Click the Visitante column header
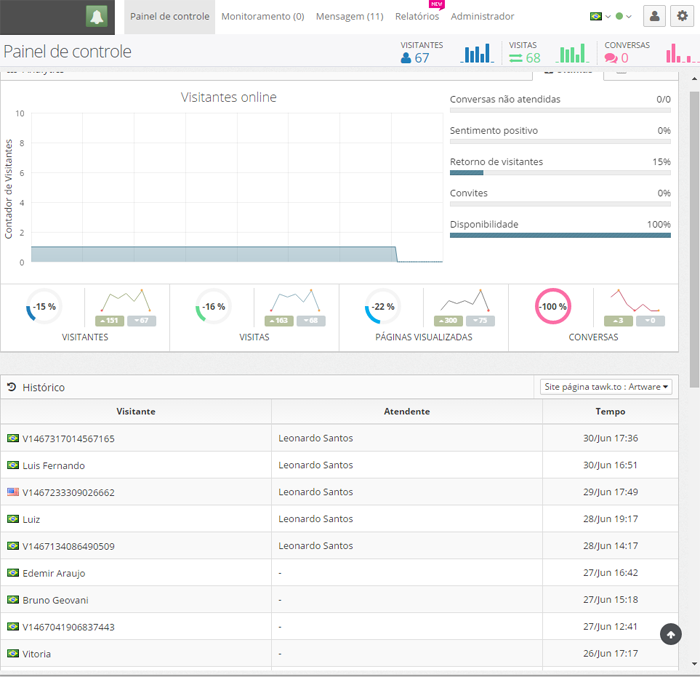The height and width of the screenshot is (677, 700). click(136, 411)
